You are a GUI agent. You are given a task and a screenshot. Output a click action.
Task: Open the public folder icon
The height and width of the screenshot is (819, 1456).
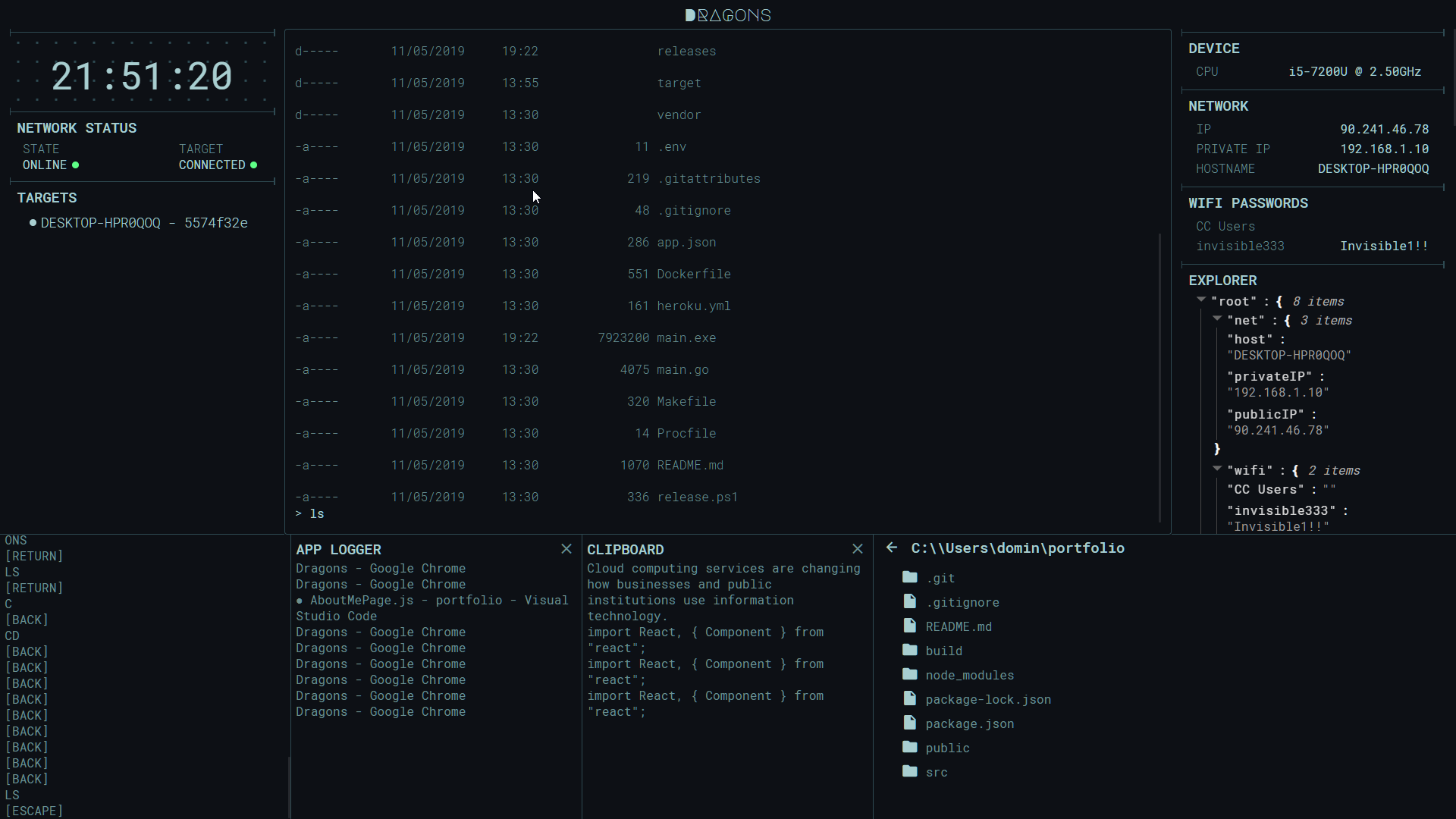[910, 748]
